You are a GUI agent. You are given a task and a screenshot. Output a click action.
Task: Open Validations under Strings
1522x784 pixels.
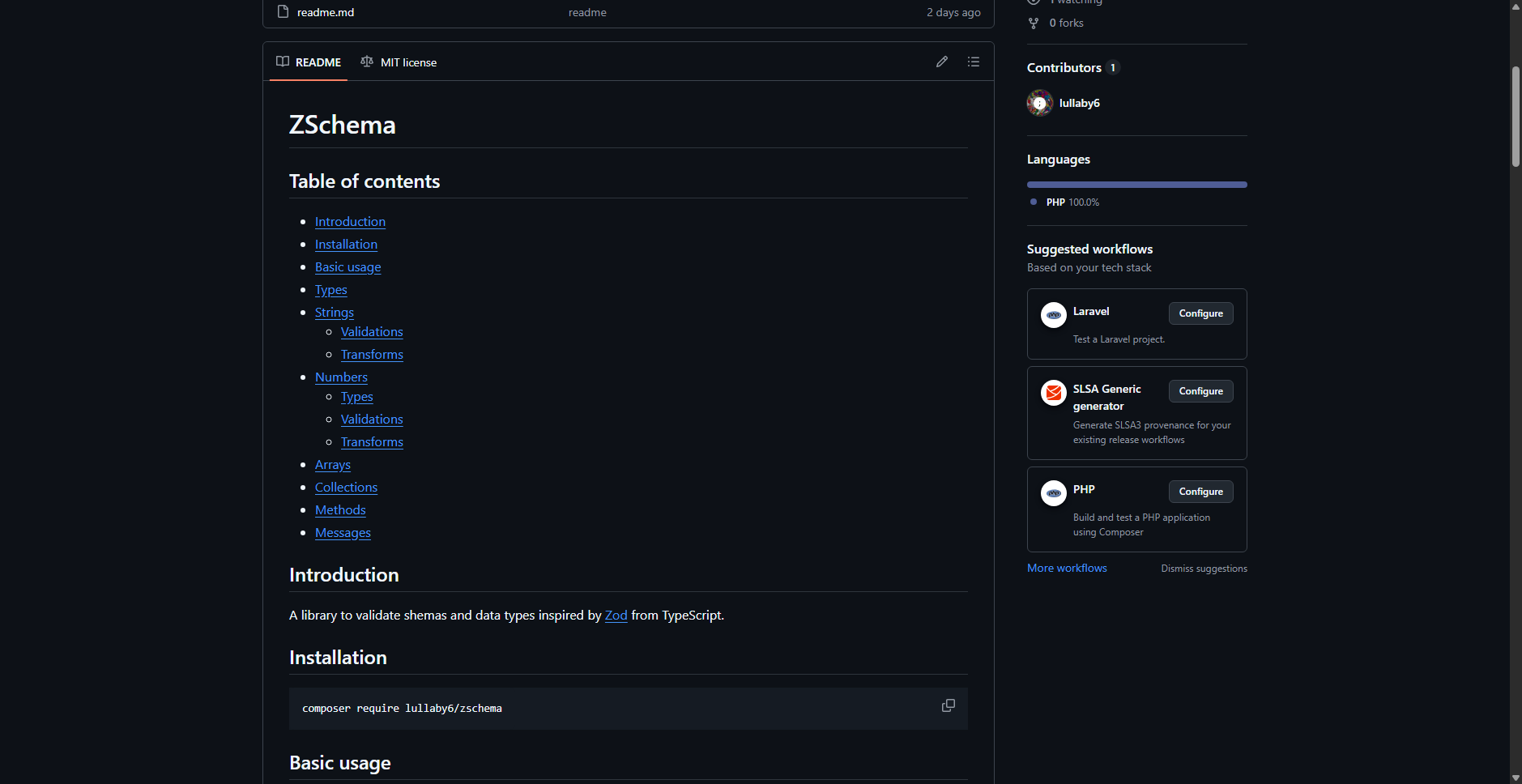tap(372, 332)
